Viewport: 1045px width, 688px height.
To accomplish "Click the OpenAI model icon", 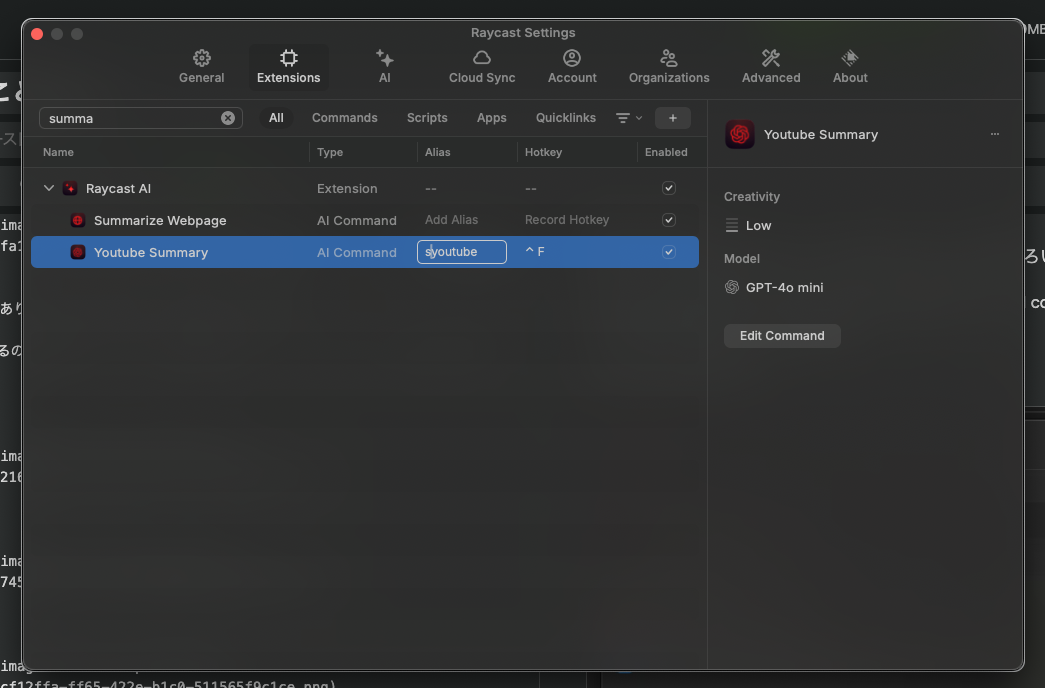I will point(732,287).
